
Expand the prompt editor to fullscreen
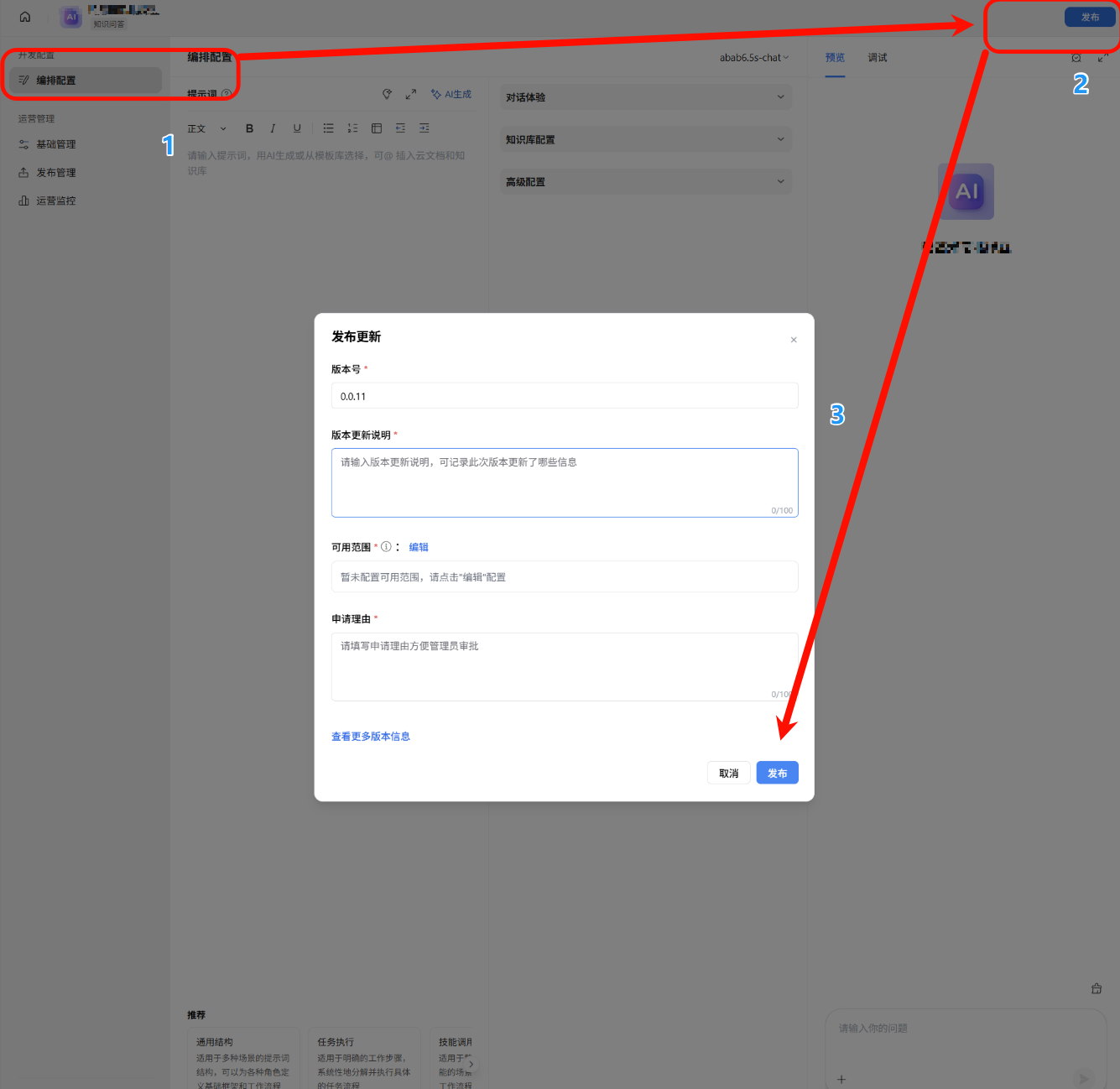(x=411, y=95)
